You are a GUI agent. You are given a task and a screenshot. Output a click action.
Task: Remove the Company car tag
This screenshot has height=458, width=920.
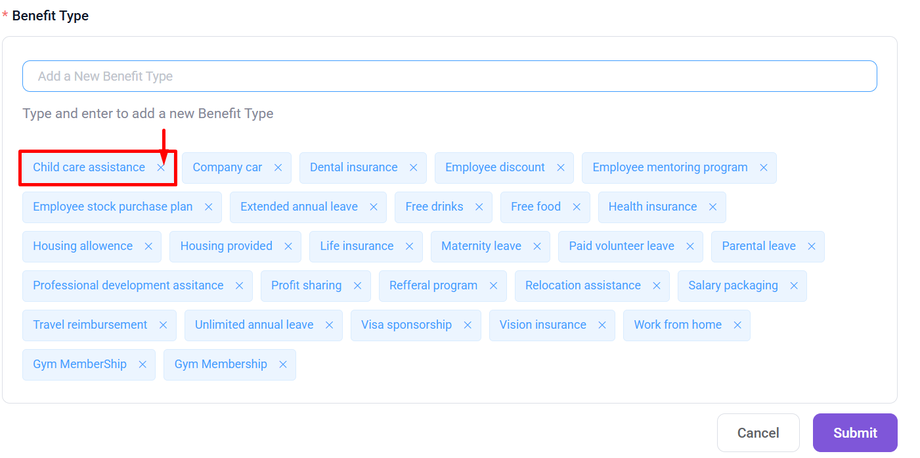[x=278, y=168]
